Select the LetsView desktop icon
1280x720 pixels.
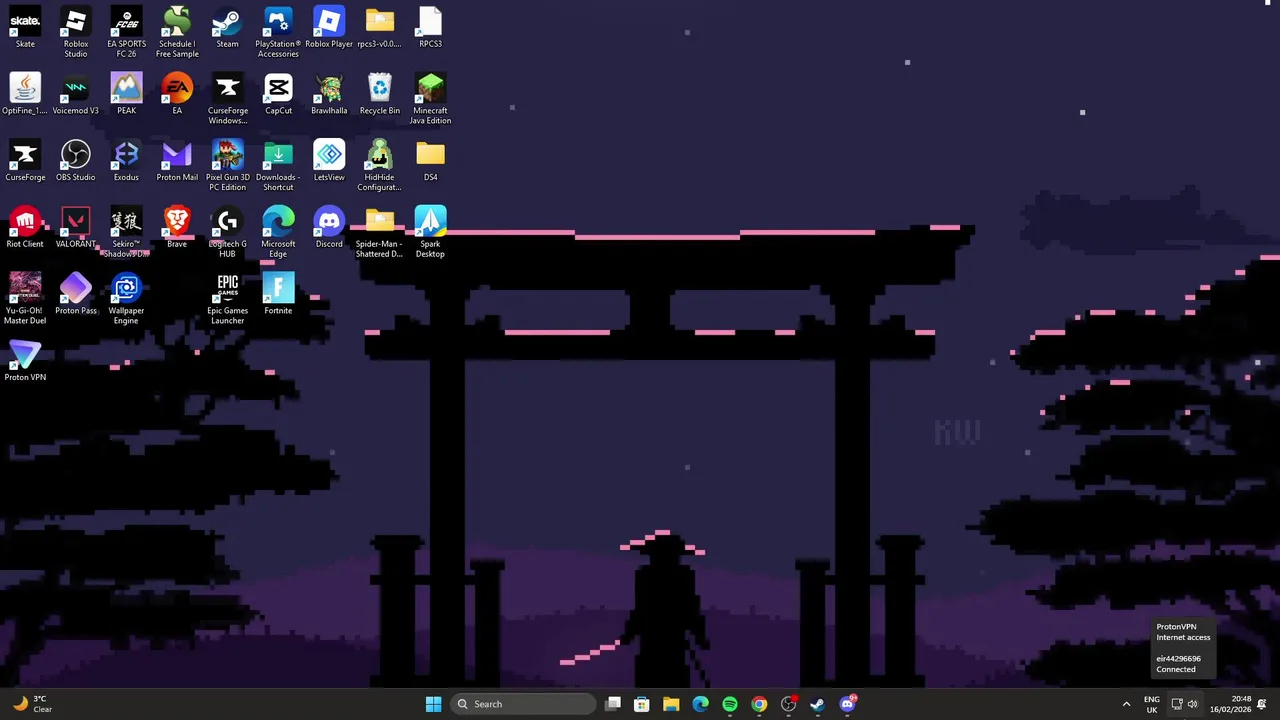coord(329,160)
